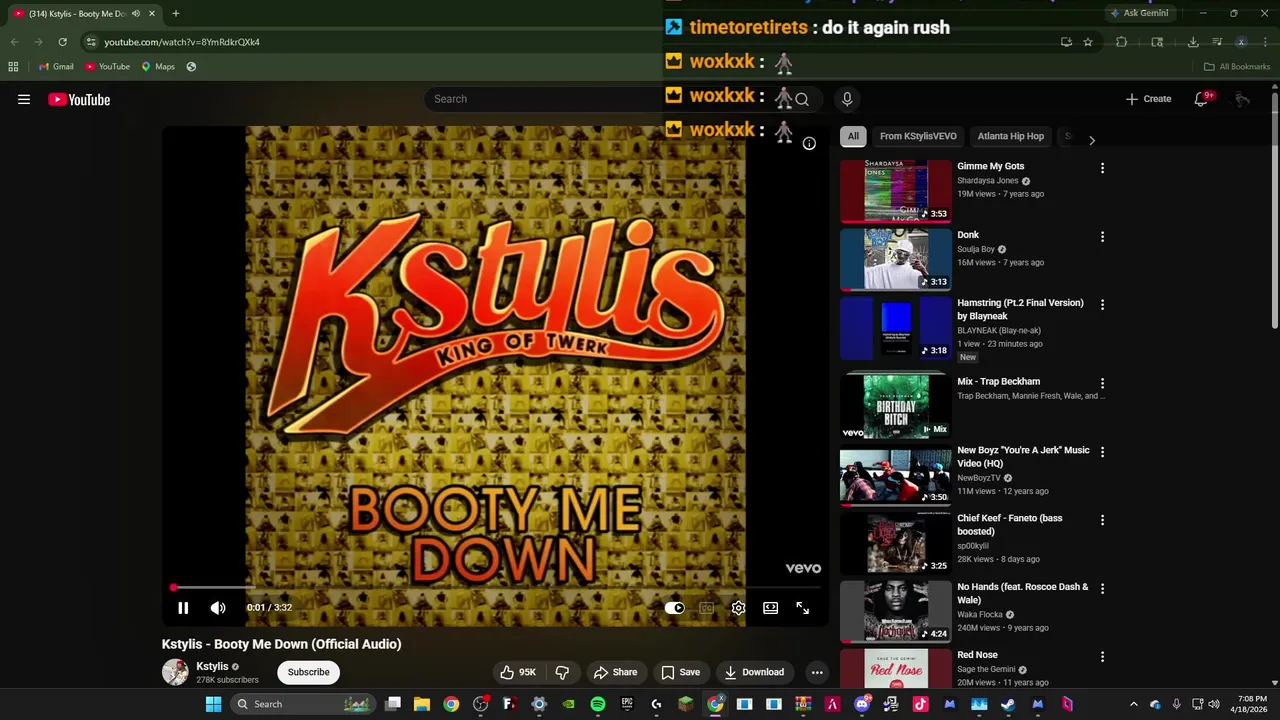The width and height of the screenshot is (1280, 720).
Task: Open Chrome apps grid icon
Action: [x=13, y=67]
